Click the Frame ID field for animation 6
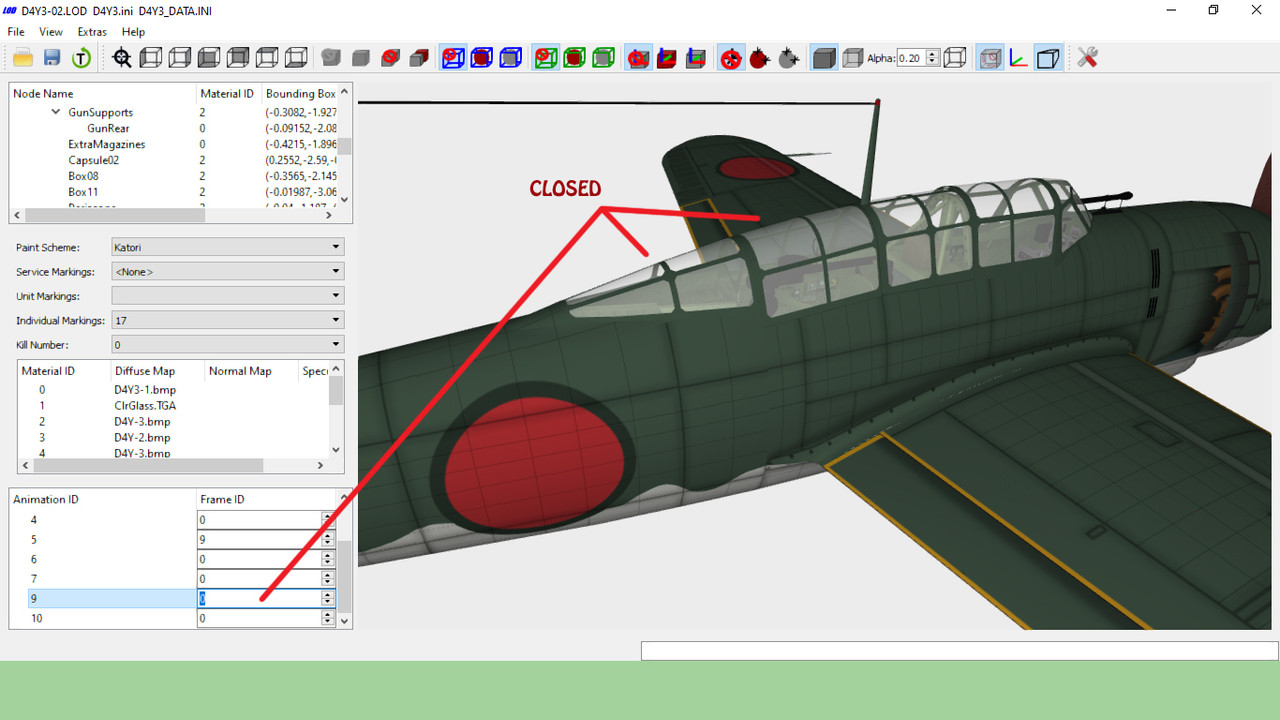 (259, 559)
